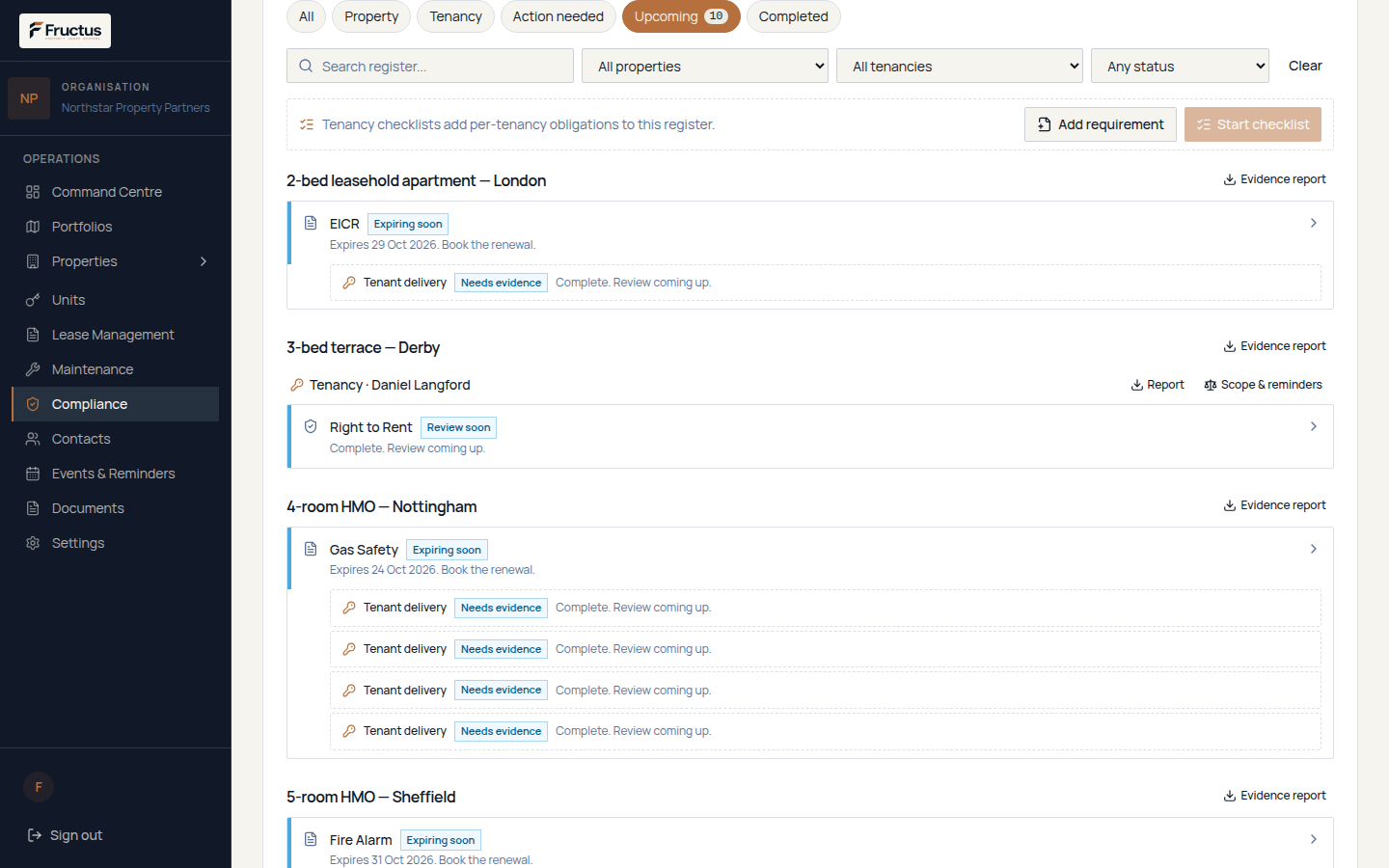Switch to the Action needed tab
Image resolution: width=1389 pixels, height=868 pixels.
click(558, 16)
